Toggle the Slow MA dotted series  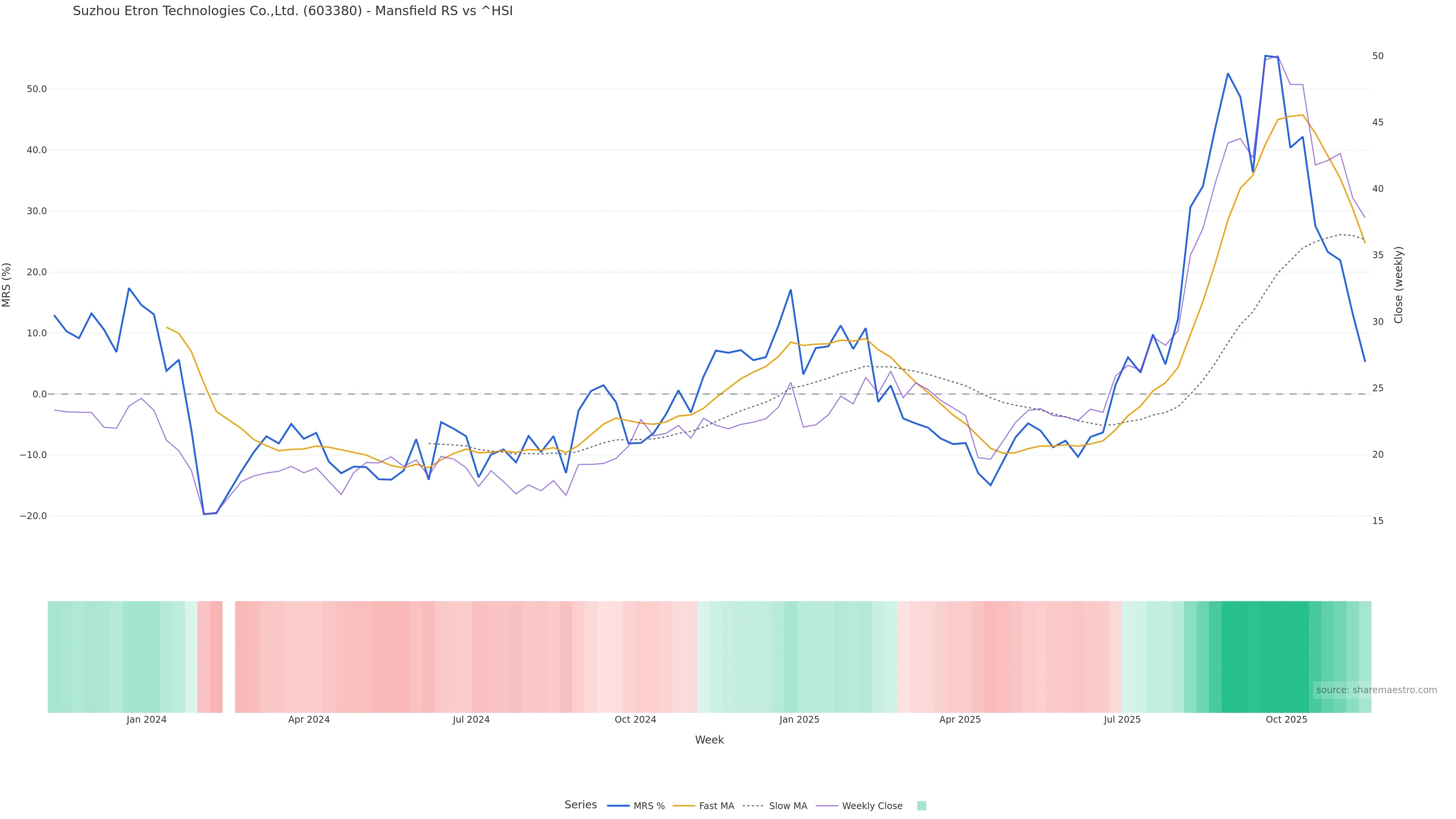pyautogui.click(x=775, y=806)
